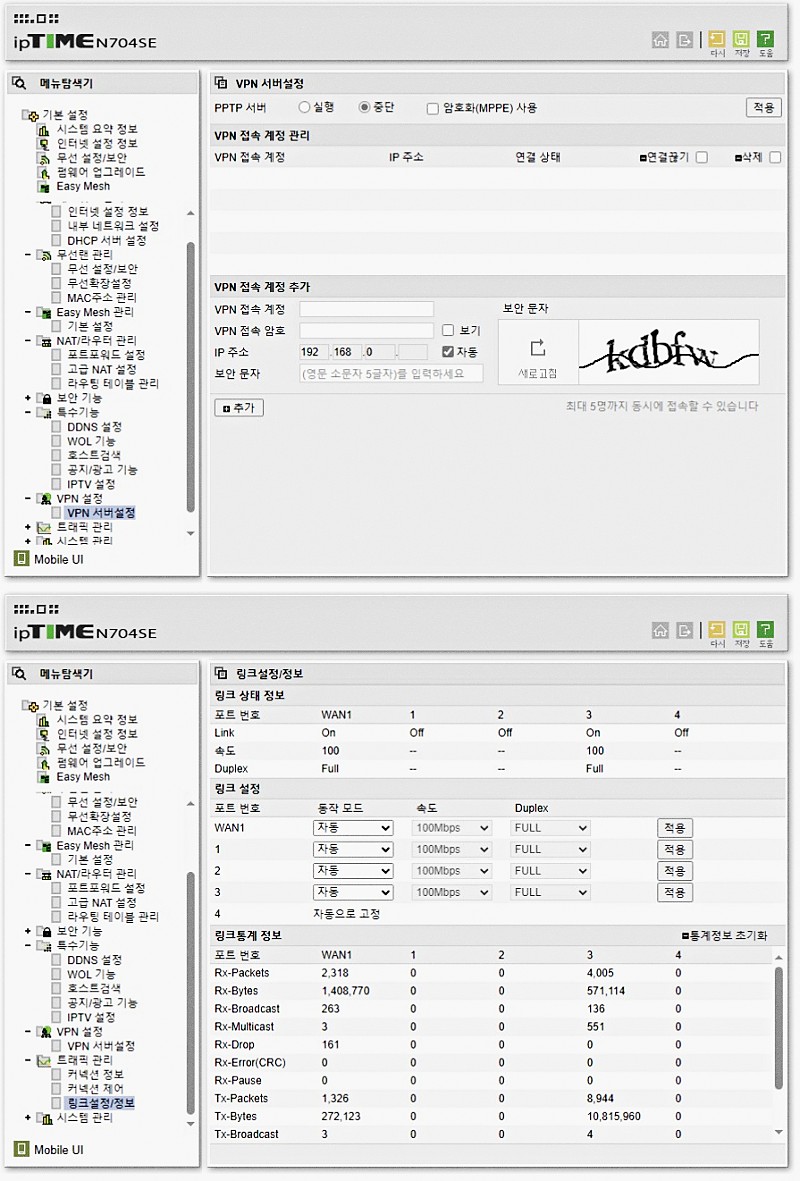The width and height of the screenshot is (800, 1181).
Task: Click the logout icon above 링크설정/정보 panel
Action: coord(685,630)
